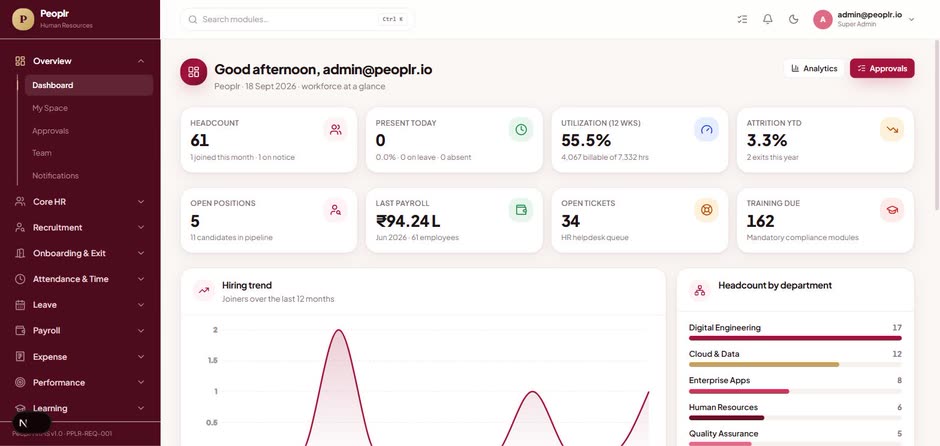Open the task checklist icon in header
This screenshot has height=446, width=940.
pyautogui.click(x=742, y=19)
